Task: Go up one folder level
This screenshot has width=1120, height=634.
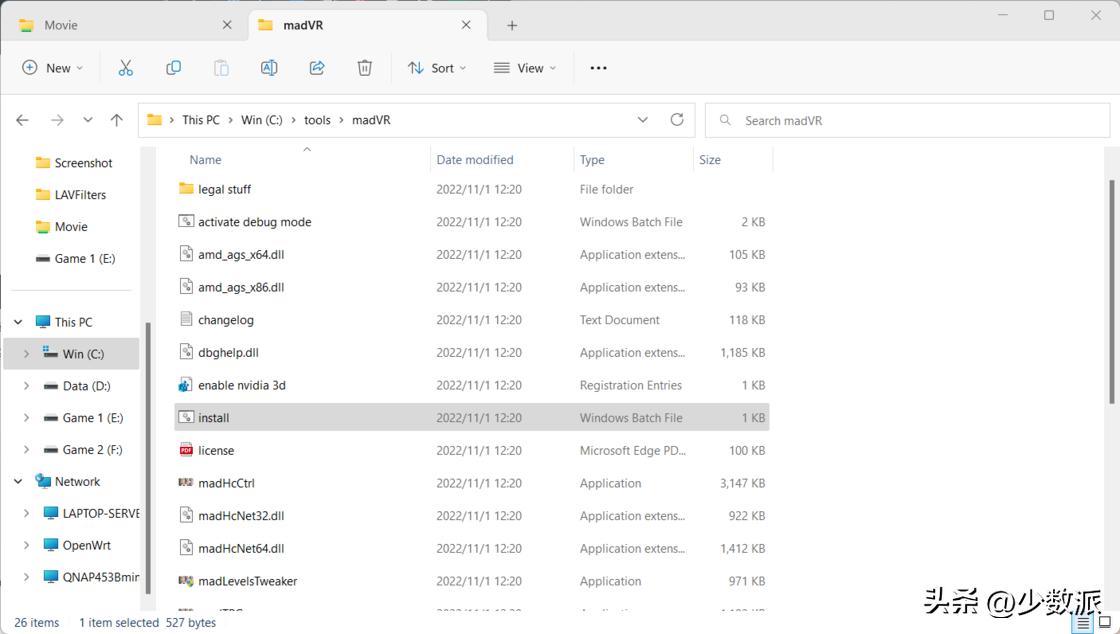Action: (x=117, y=120)
